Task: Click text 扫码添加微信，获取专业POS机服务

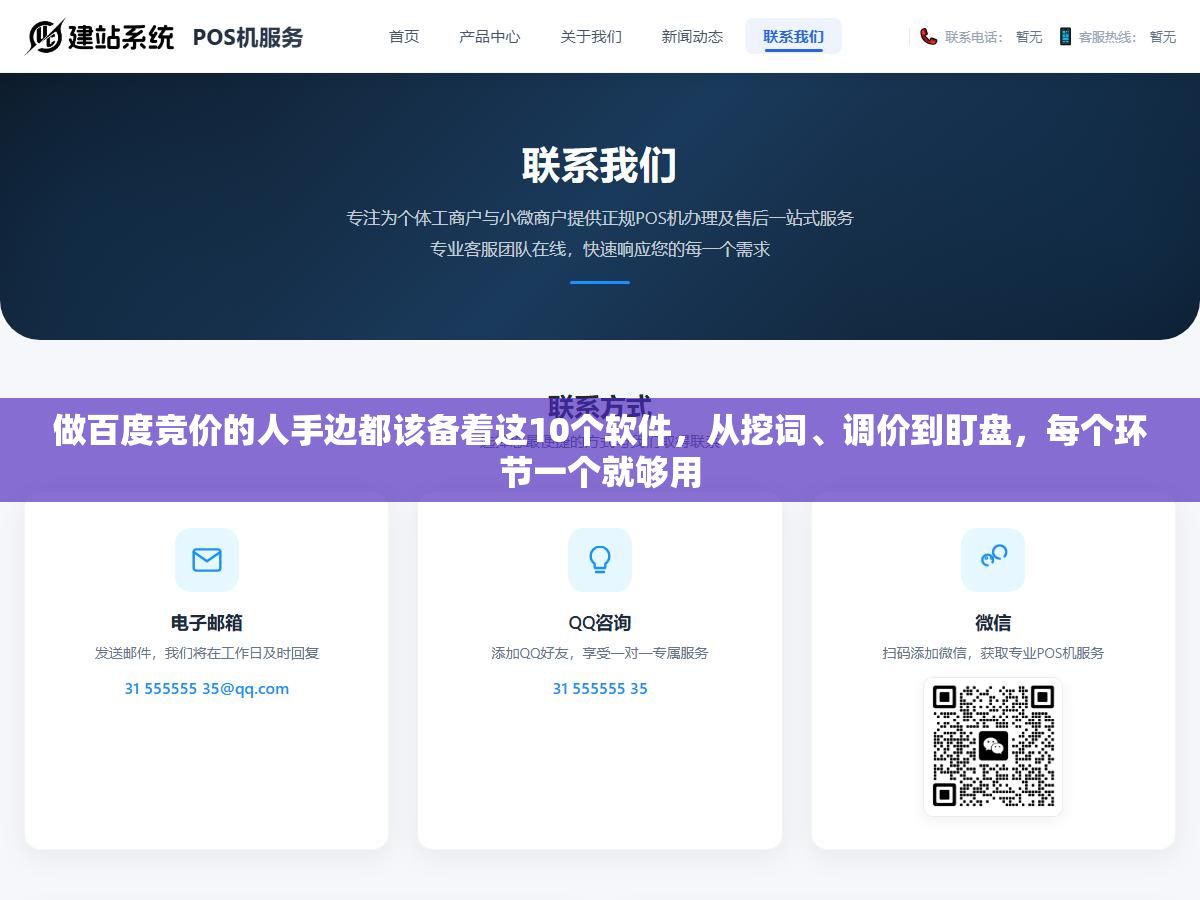Action: [993, 653]
